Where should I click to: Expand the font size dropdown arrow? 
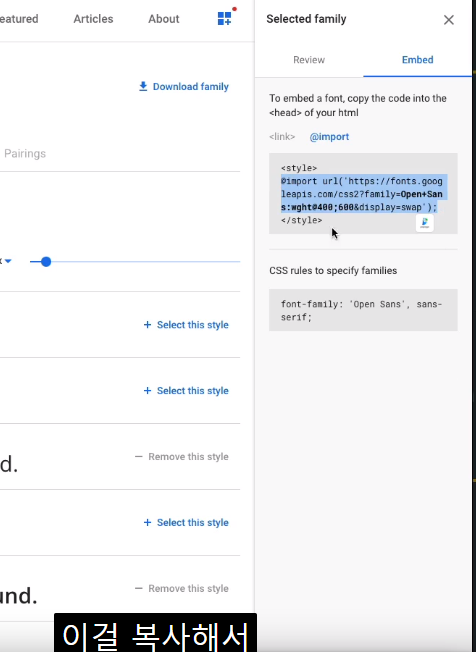8,261
